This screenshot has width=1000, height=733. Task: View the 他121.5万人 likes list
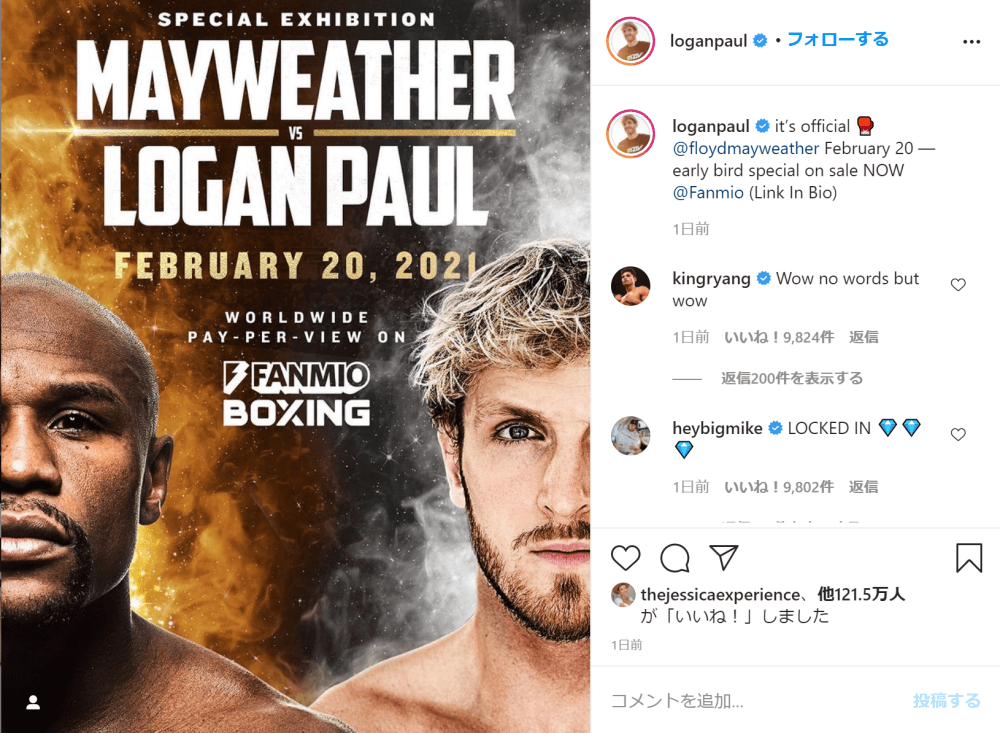[861, 594]
